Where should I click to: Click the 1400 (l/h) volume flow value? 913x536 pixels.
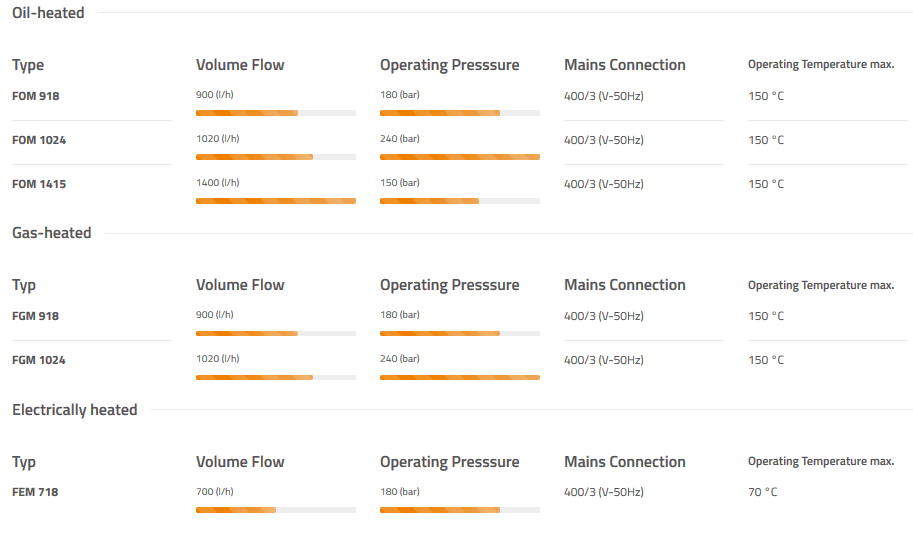[x=218, y=183]
